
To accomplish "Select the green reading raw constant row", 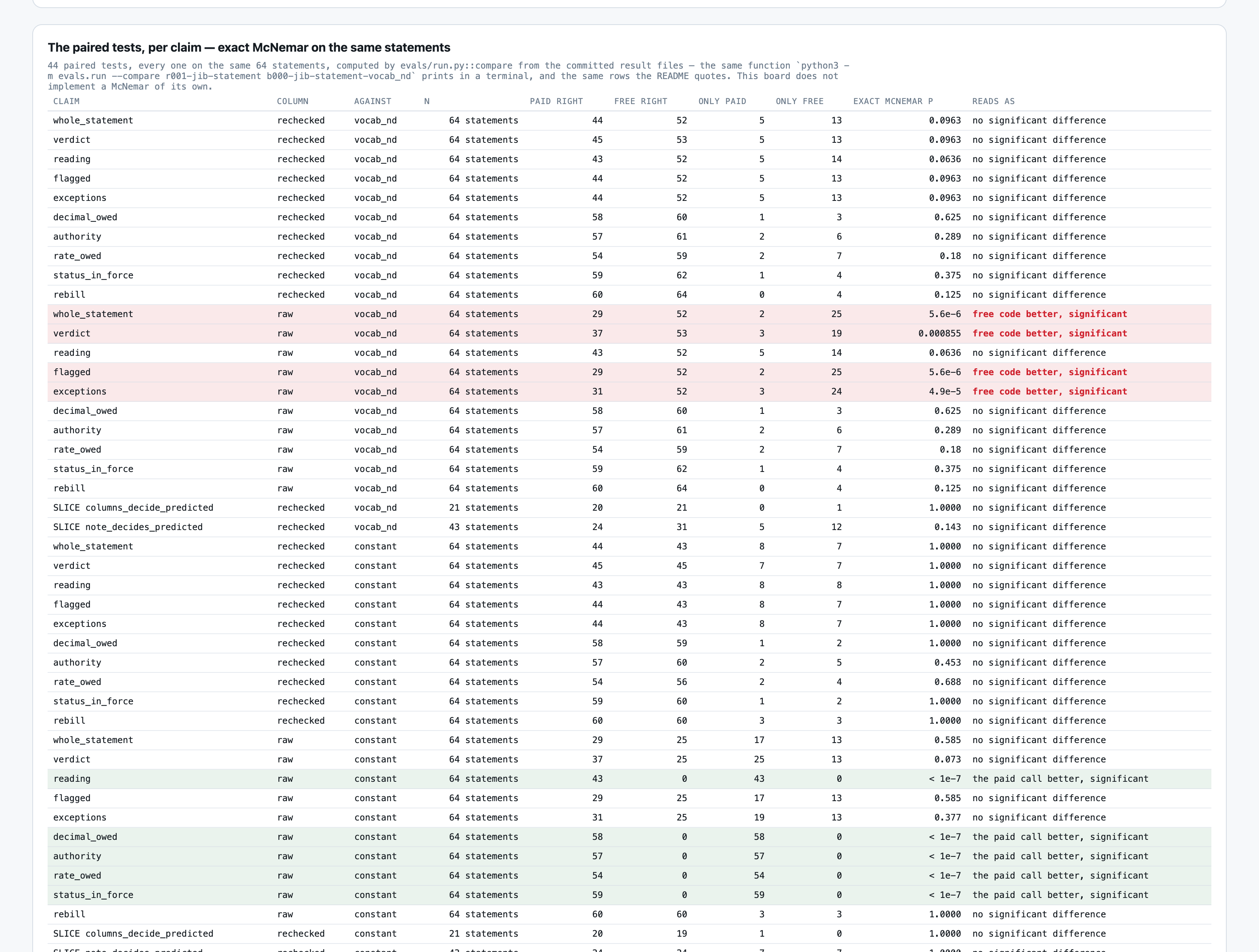I will [629, 779].
